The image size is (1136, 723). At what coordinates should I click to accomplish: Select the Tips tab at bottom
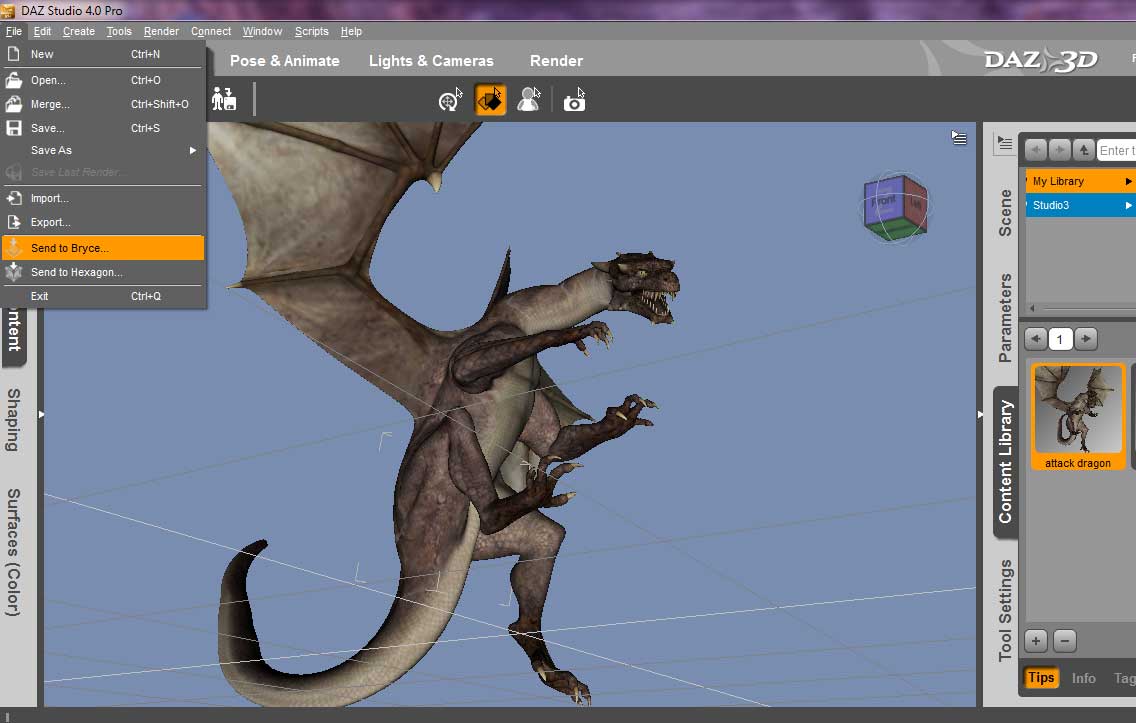click(1041, 677)
